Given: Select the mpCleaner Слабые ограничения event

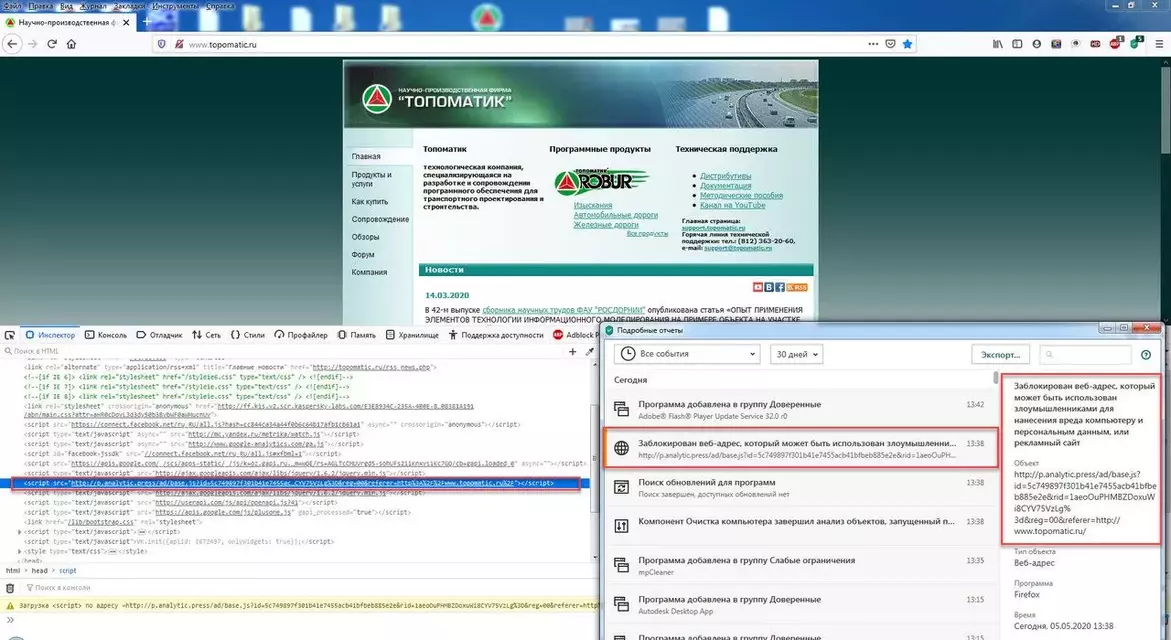Looking at the screenshot, I should click(x=801, y=565).
